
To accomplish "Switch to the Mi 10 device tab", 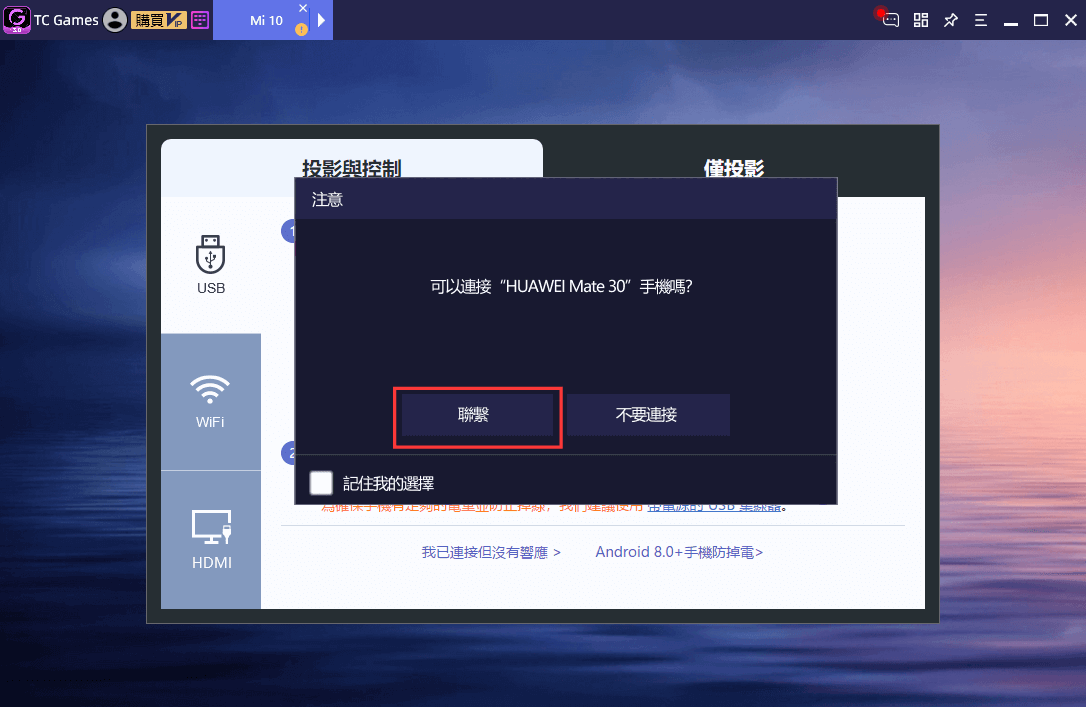I will point(266,20).
